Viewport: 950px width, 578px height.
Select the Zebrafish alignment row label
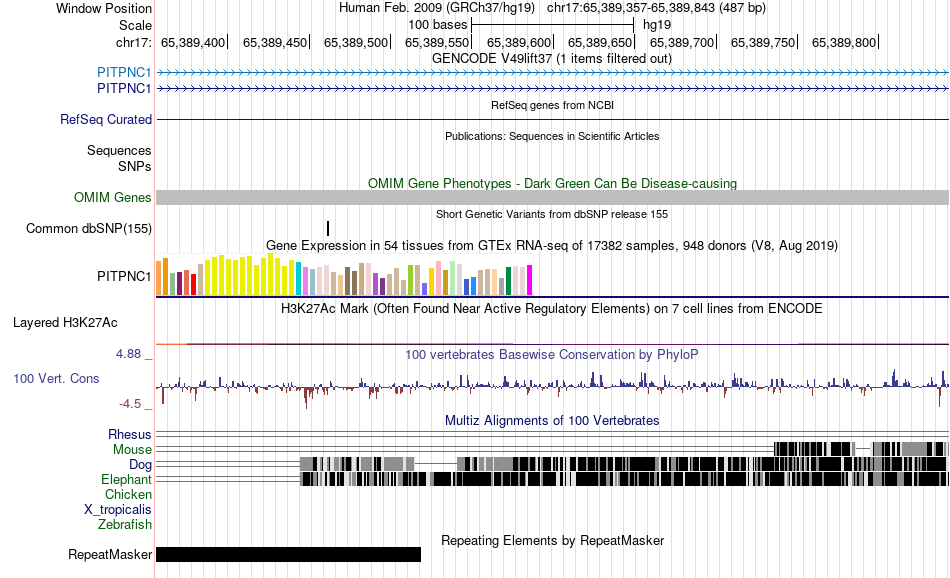click(x=125, y=525)
